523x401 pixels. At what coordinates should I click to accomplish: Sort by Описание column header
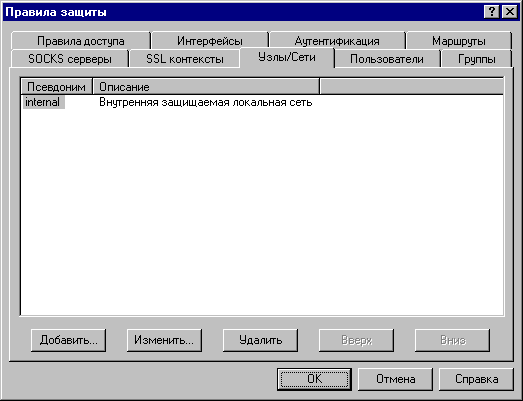206,87
